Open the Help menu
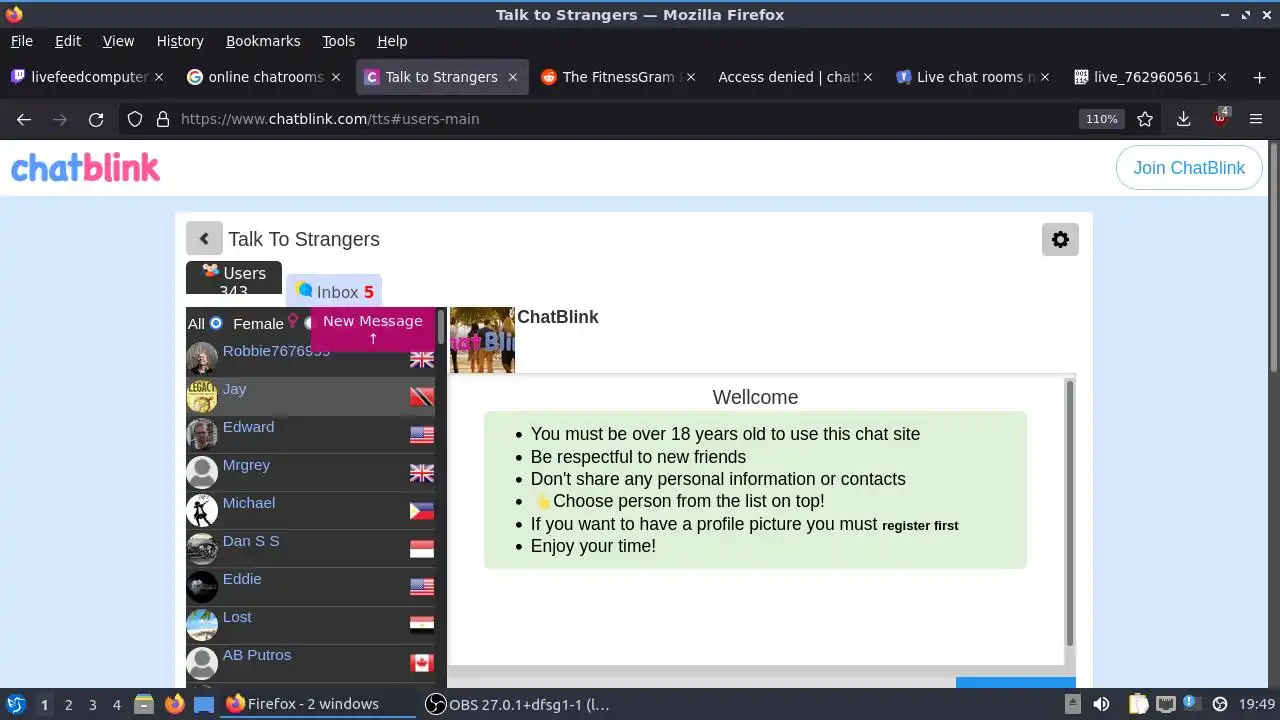Viewport: 1280px width, 720px height. tap(392, 41)
